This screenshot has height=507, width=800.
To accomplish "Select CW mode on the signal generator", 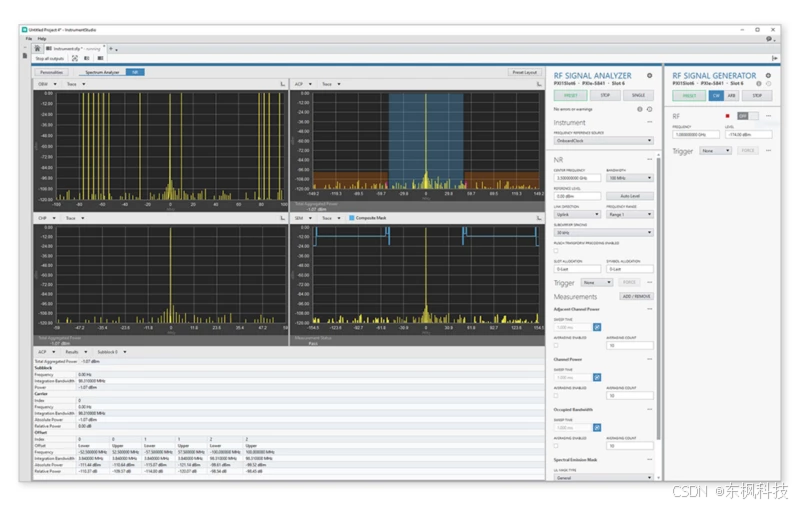I will pos(716,95).
